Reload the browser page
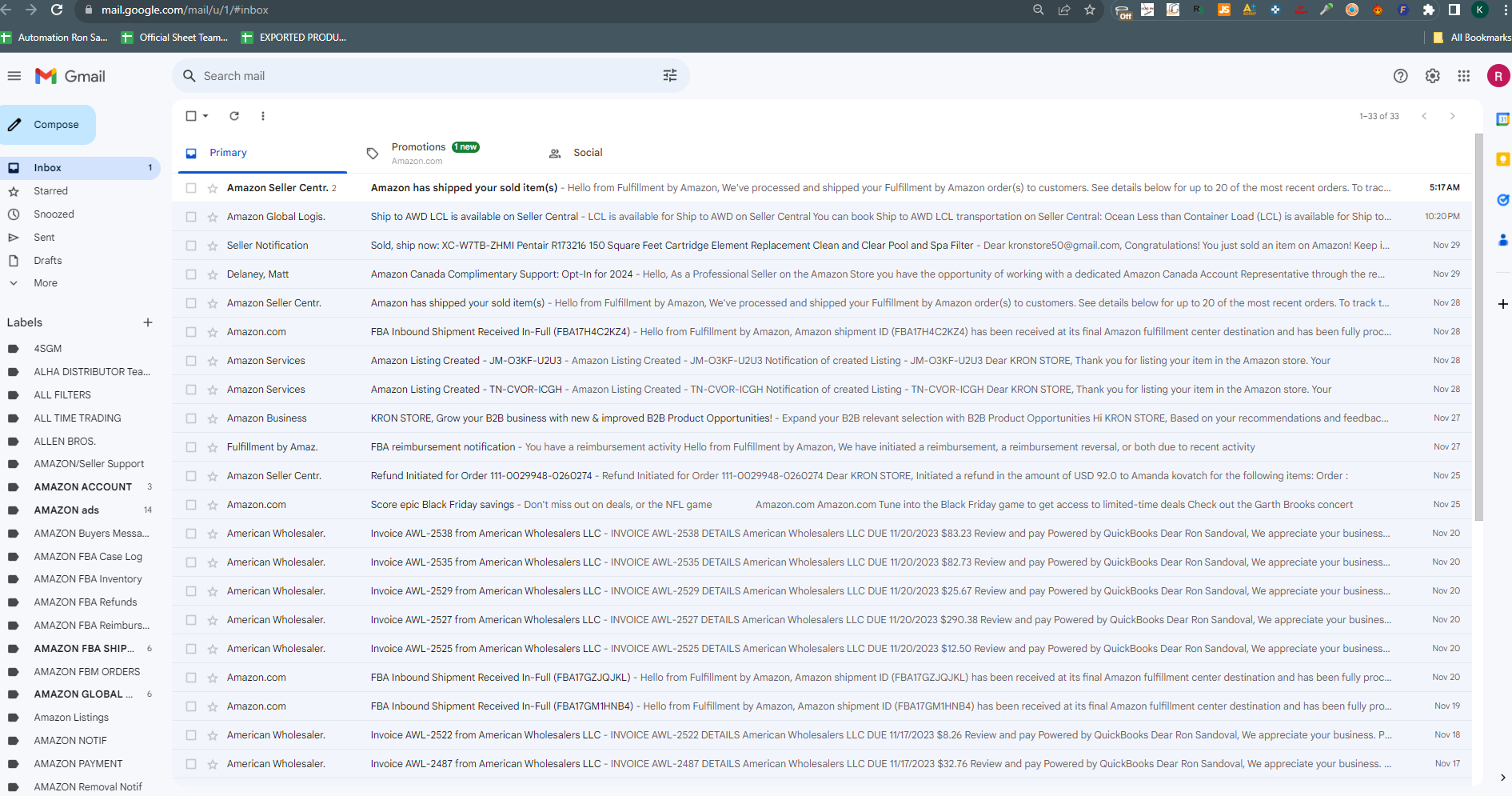 pyautogui.click(x=57, y=10)
